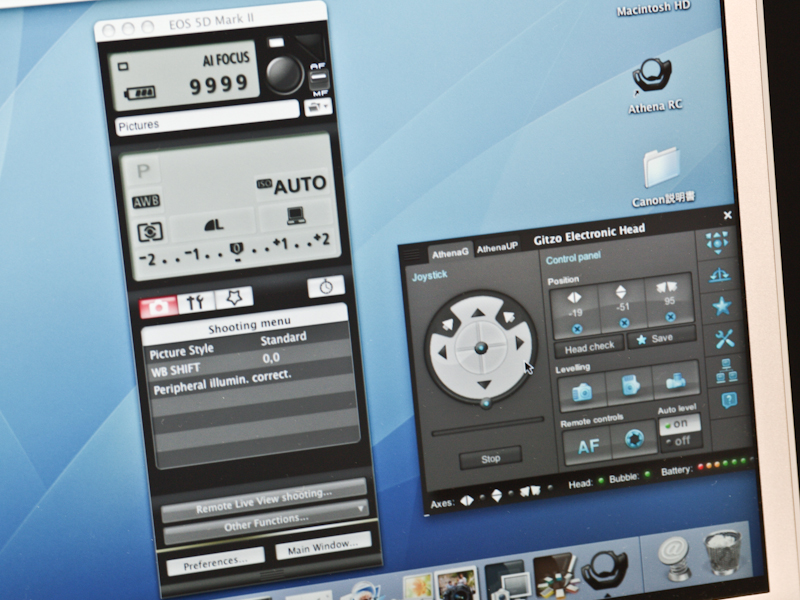The width and height of the screenshot is (800, 600).
Task: Open the tools settings sidebar icon
Action: [x=724, y=338]
